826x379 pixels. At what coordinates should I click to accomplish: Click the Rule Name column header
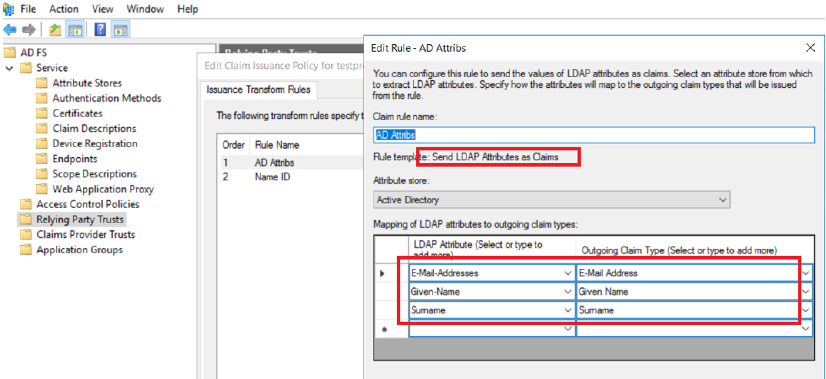[277, 145]
